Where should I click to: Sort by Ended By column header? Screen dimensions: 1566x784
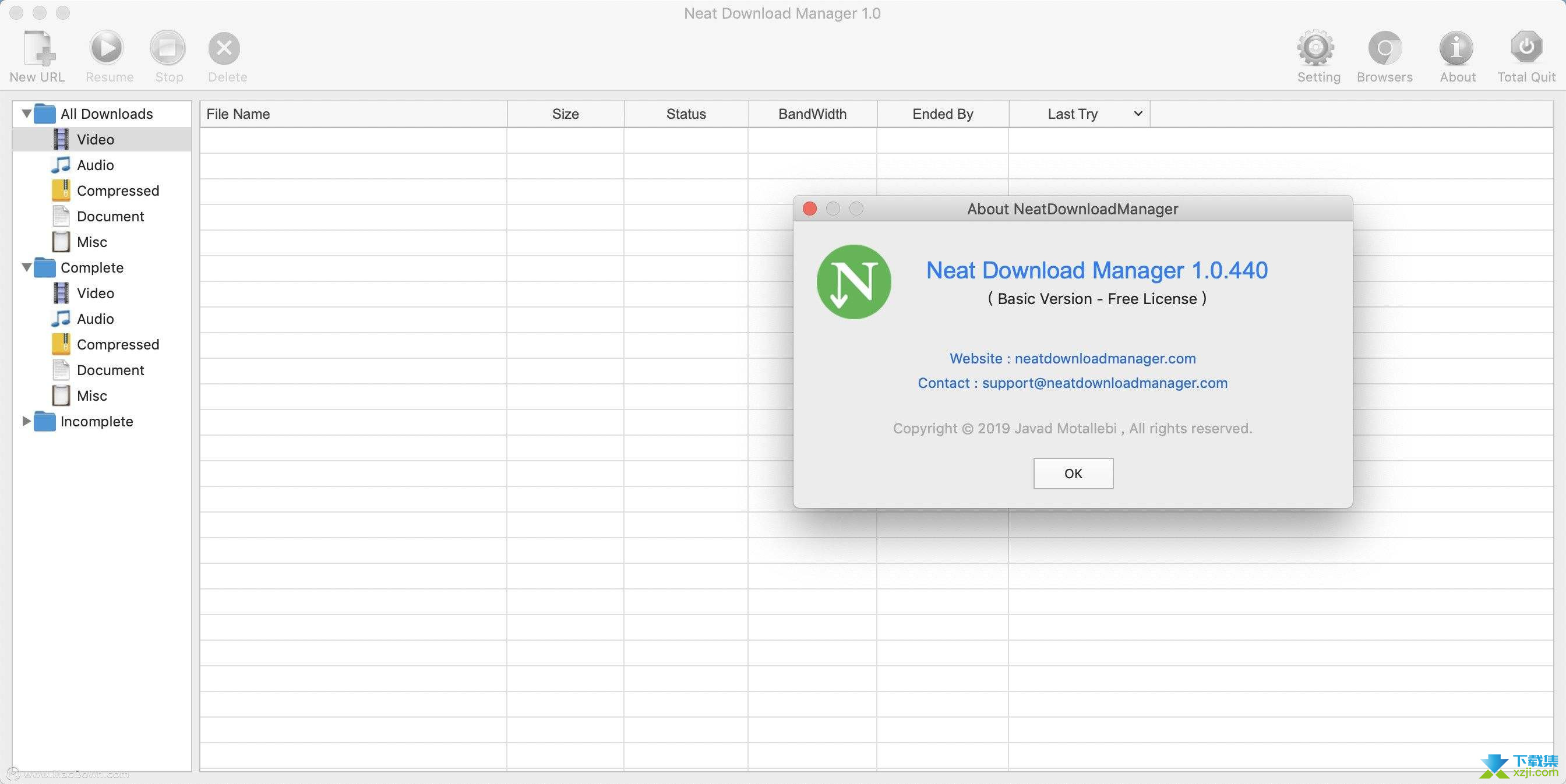942,114
